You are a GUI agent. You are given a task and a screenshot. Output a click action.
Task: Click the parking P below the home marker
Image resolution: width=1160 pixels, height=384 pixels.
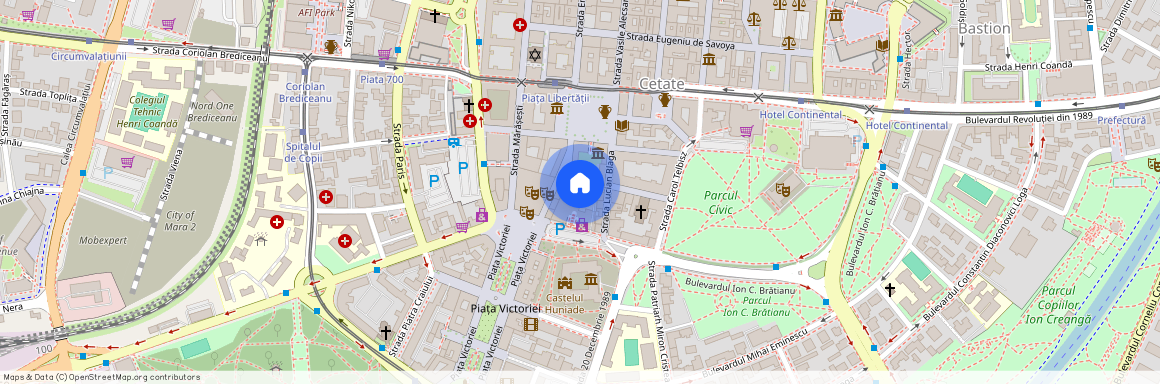pos(559,229)
